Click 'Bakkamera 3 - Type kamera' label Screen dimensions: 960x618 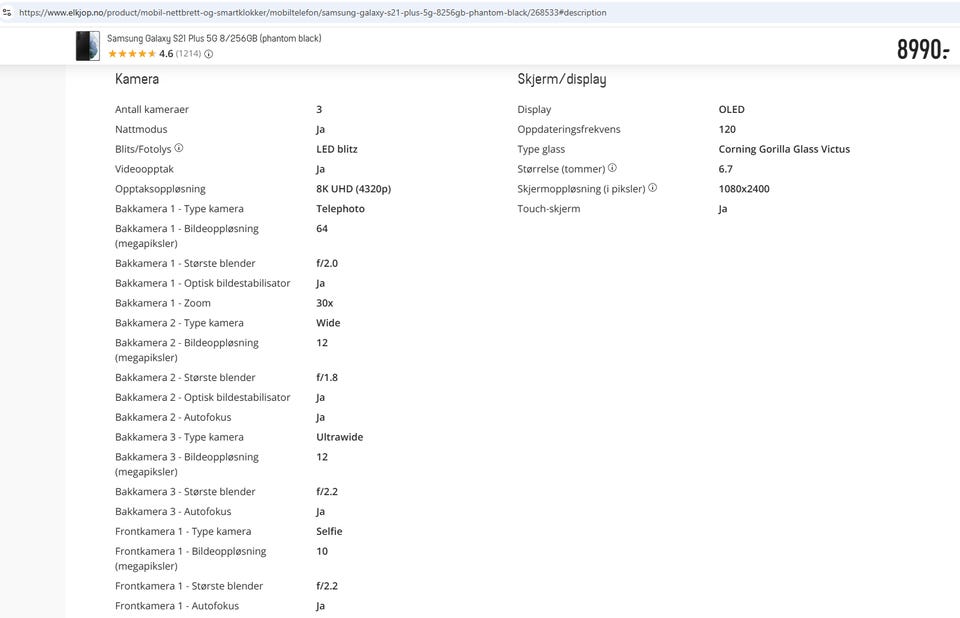pyautogui.click(x=179, y=437)
